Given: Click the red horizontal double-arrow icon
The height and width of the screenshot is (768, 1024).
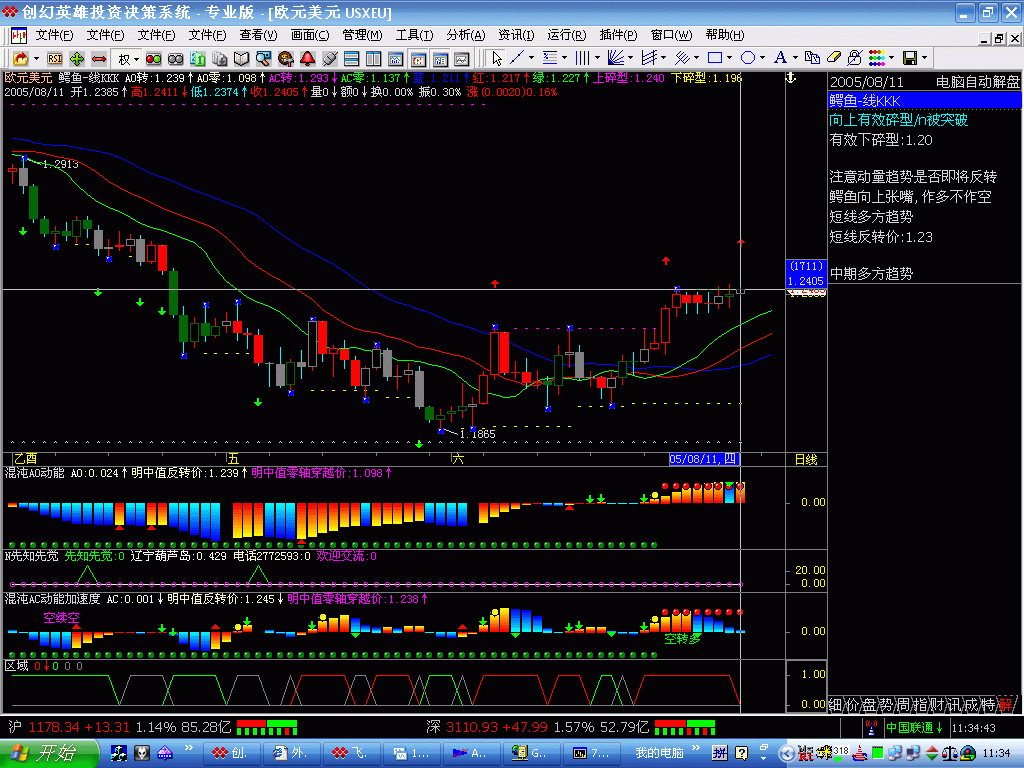Looking at the screenshot, I should point(99,58).
